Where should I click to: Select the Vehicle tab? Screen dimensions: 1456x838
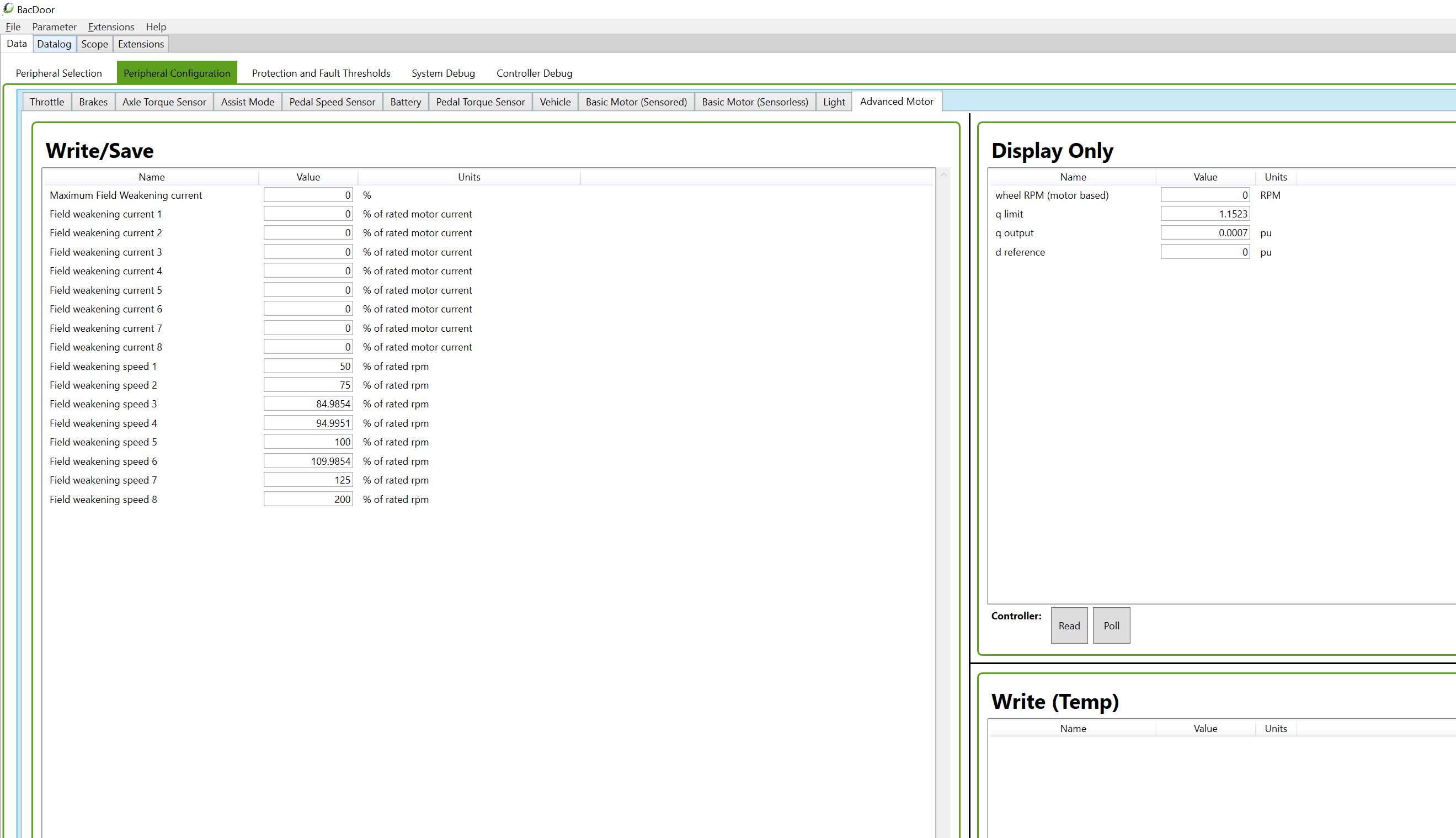coord(555,102)
